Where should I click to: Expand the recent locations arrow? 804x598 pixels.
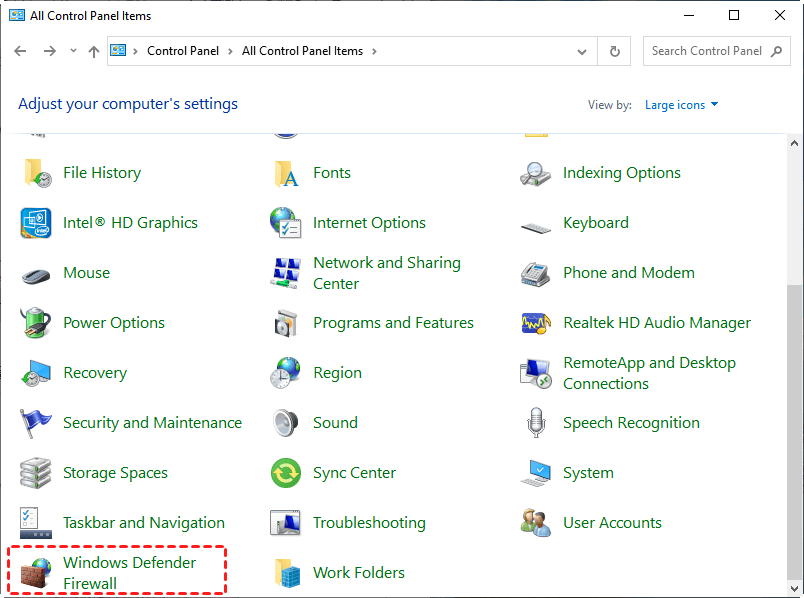click(72, 51)
